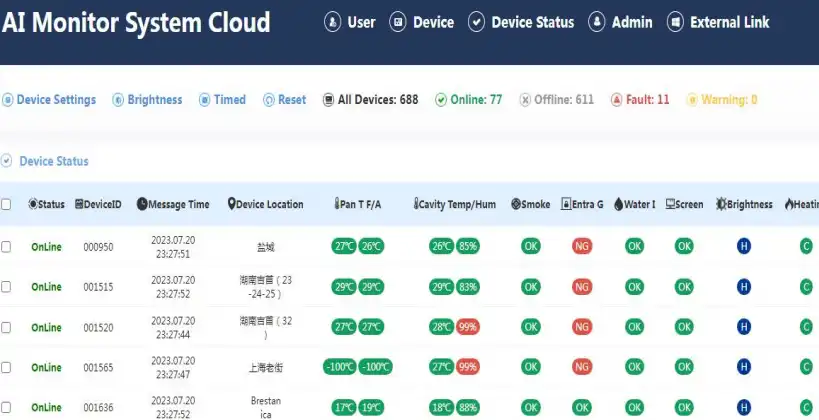Click the red NG badge for device 000950
This screenshot has width=819, height=420.
coord(581,245)
